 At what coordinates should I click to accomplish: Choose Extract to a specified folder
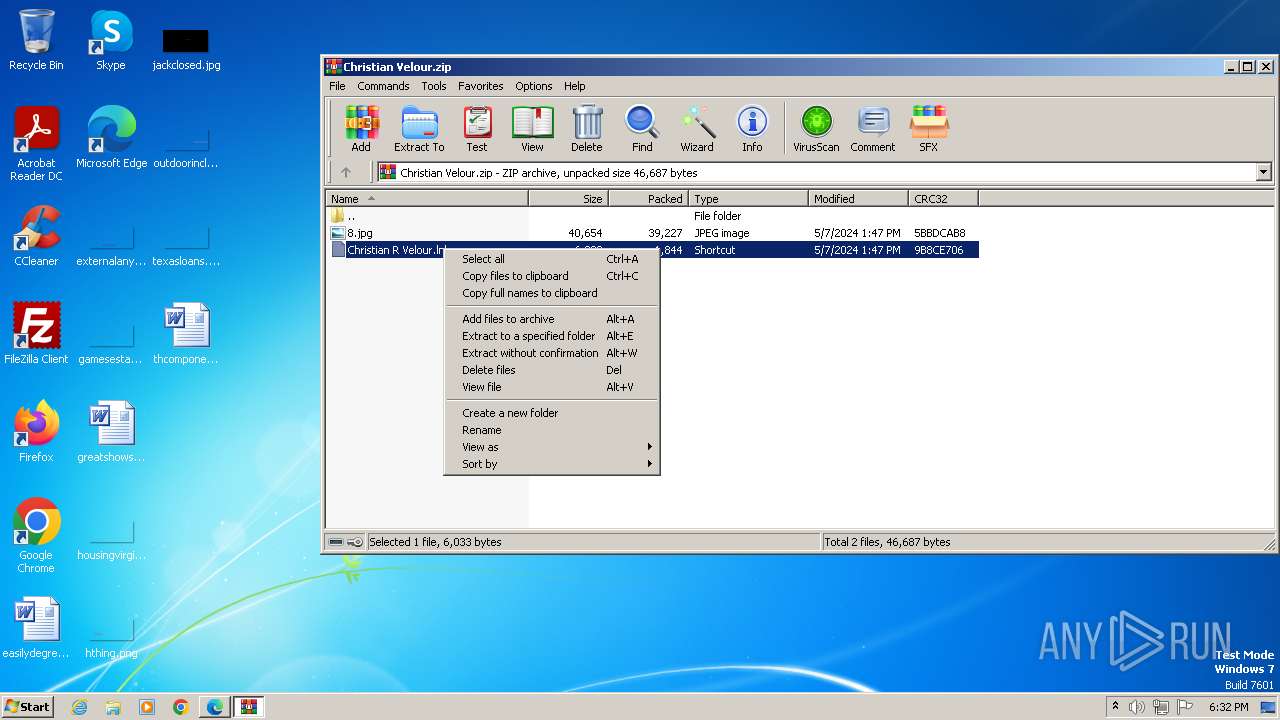(552, 336)
